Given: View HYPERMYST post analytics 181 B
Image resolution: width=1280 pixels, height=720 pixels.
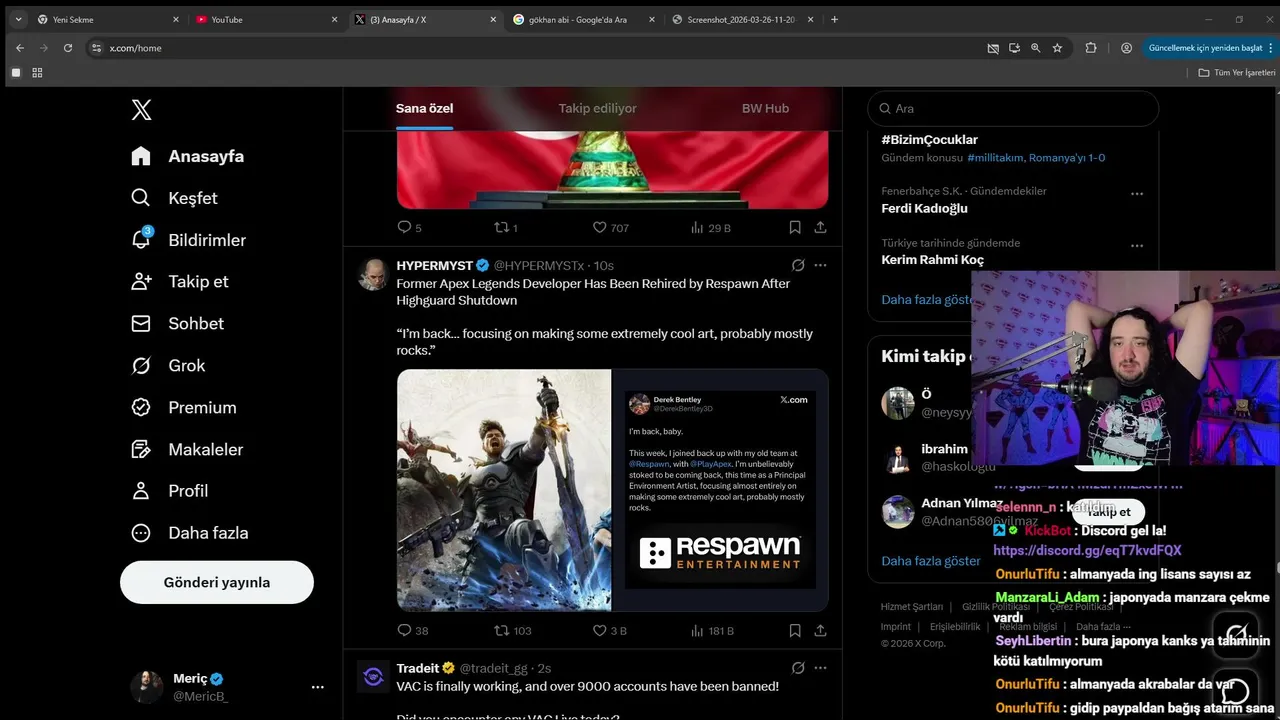Looking at the screenshot, I should coord(711,631).
